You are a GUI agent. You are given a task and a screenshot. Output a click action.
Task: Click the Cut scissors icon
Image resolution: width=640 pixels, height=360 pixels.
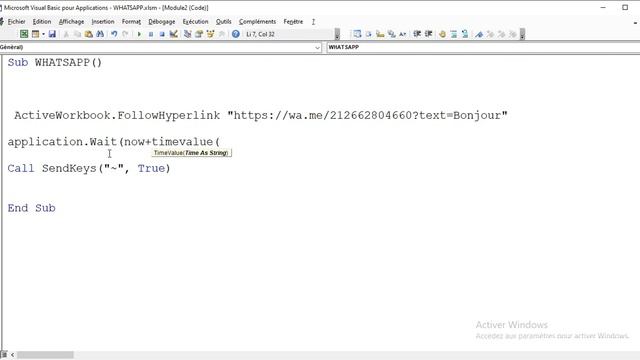pos(66,34)
